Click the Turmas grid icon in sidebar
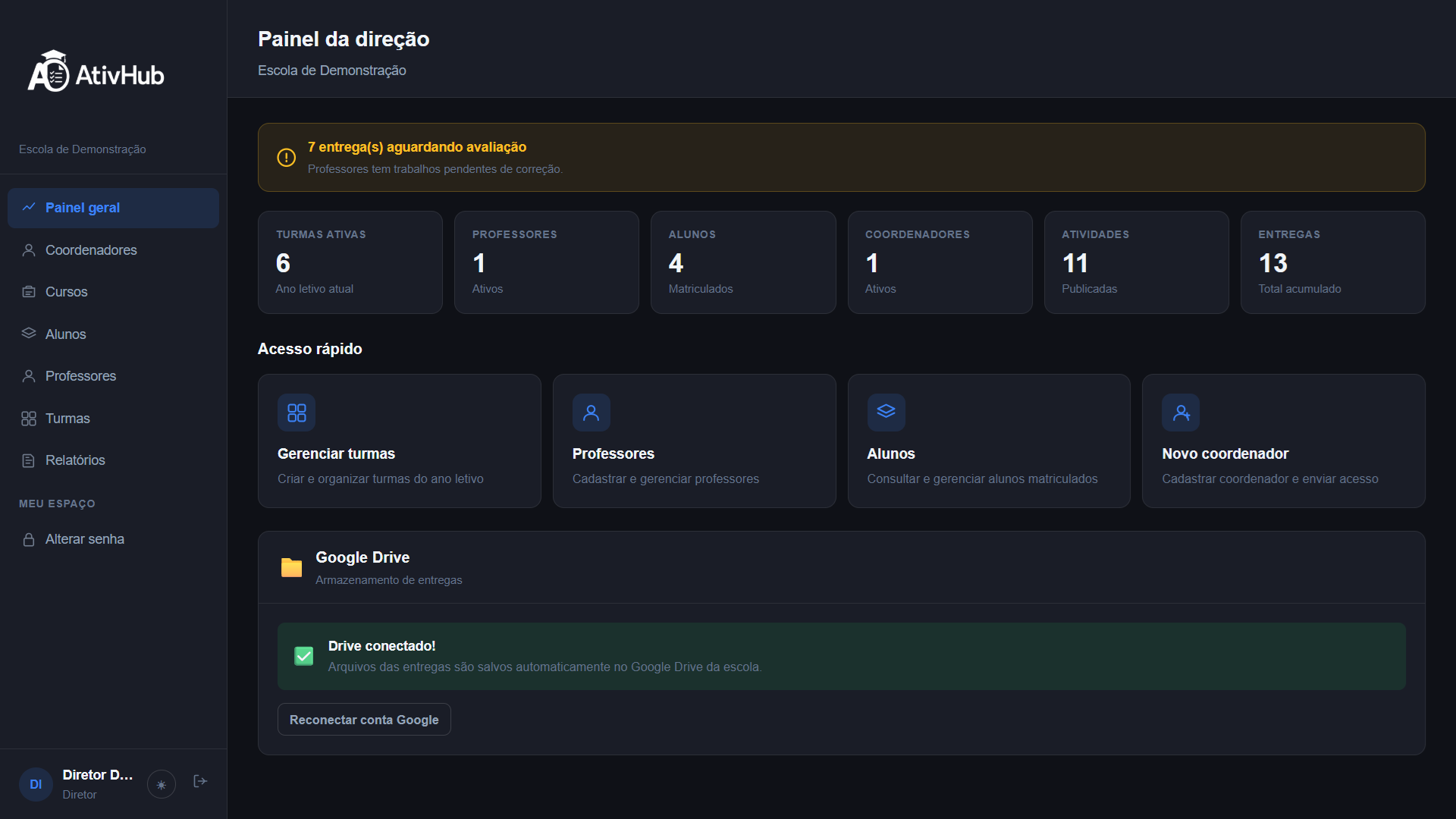1456x819 pixels. [29, 419]
